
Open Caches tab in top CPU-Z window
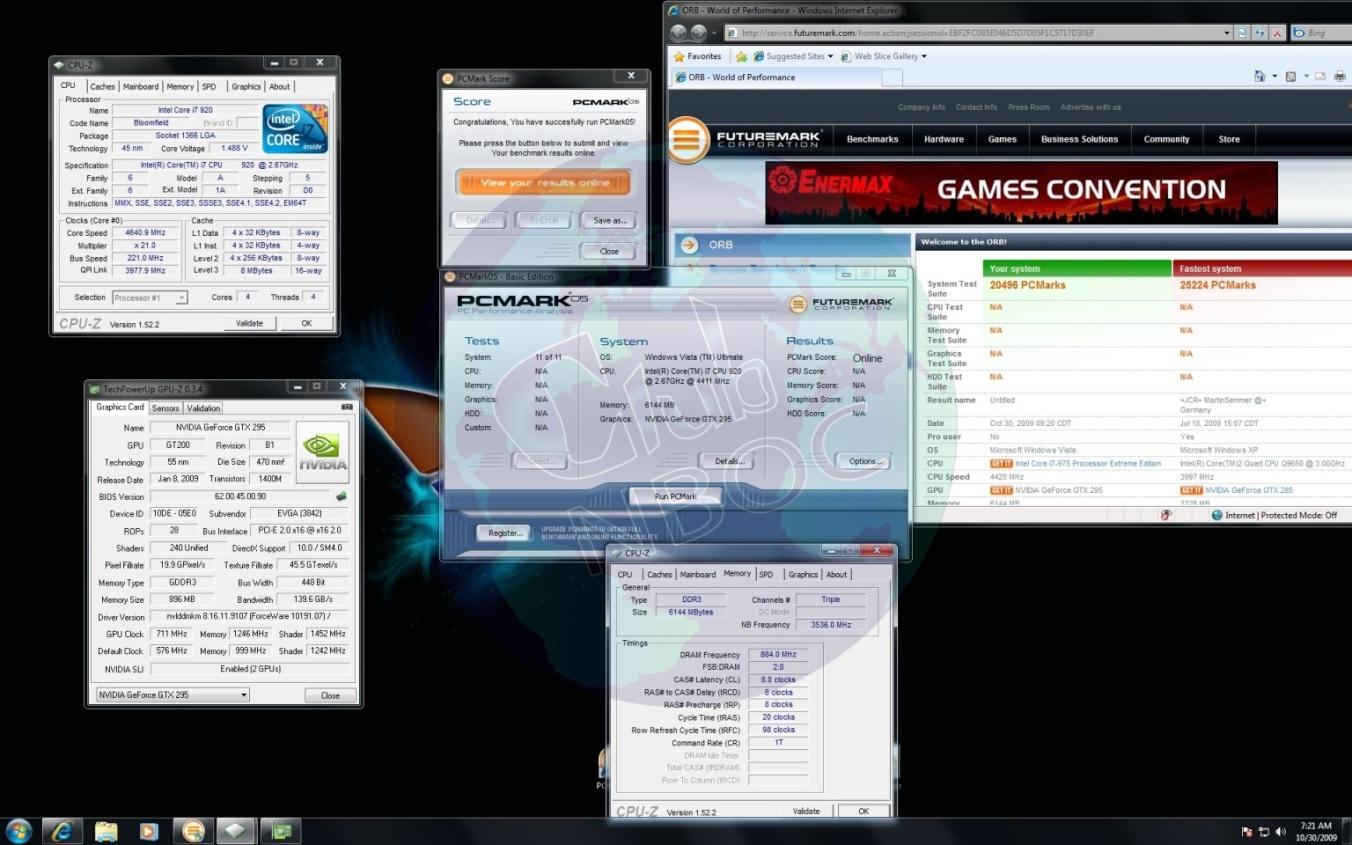point(102,87)
